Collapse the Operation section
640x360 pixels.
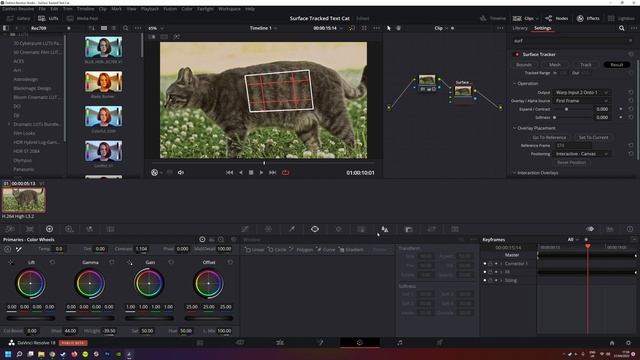(515, 83)
